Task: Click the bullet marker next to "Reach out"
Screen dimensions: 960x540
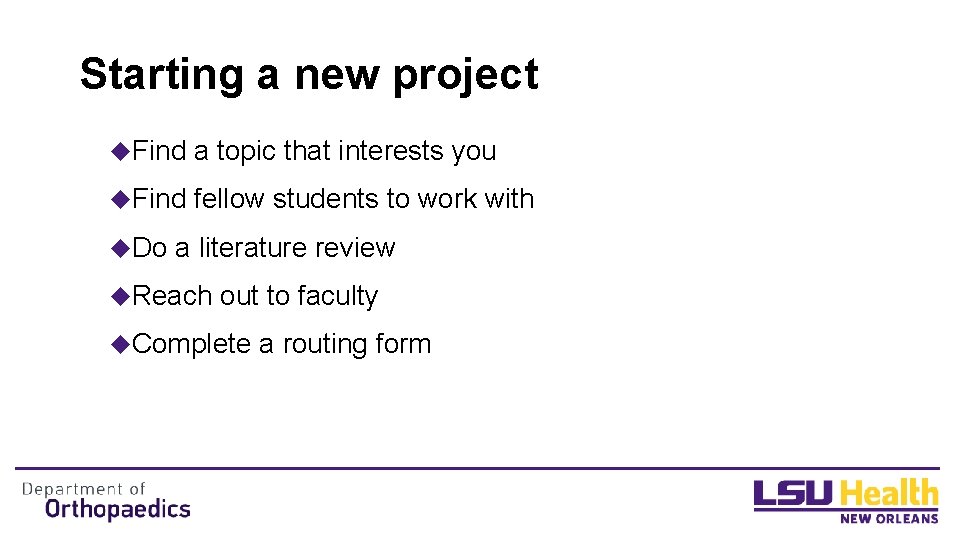Action: click(x=122, y=295)
